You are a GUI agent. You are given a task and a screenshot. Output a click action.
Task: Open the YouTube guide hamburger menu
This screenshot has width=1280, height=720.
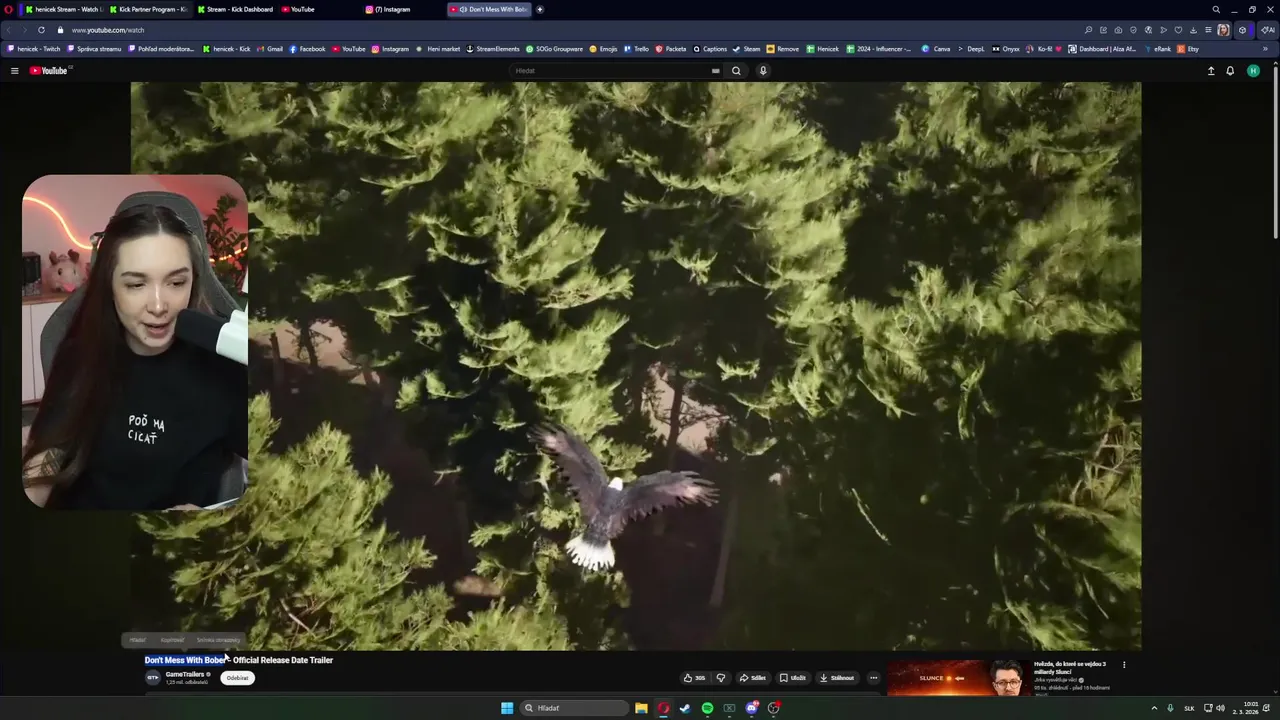tap(14, 70)
